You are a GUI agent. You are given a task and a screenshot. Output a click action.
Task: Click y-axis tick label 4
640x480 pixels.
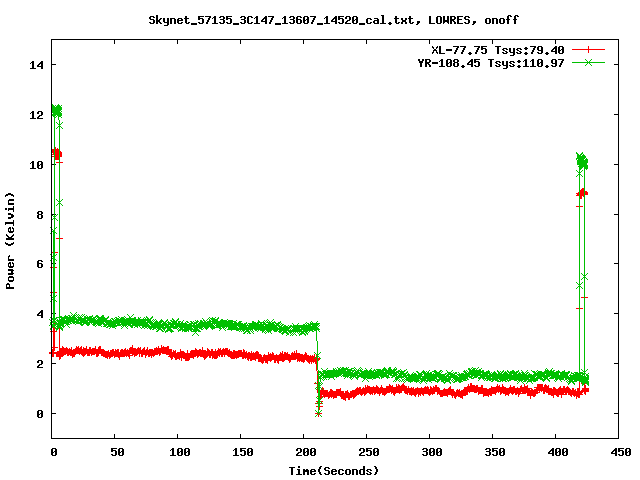pyautogui.click(x=40, y=314)
